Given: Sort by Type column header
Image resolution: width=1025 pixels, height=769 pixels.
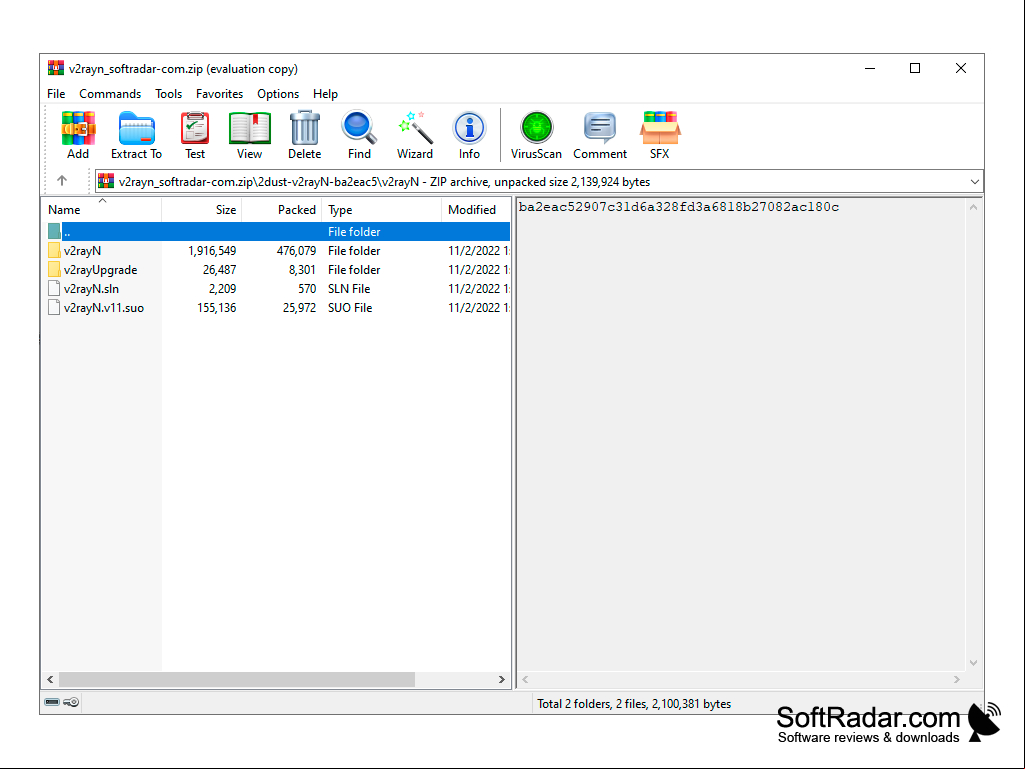Looking at the screenshot, I should tap(382, 209).
